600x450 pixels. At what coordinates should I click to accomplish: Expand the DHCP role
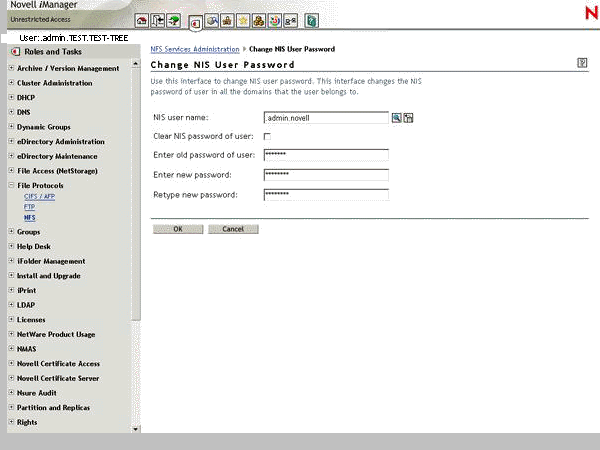point(11,97)
